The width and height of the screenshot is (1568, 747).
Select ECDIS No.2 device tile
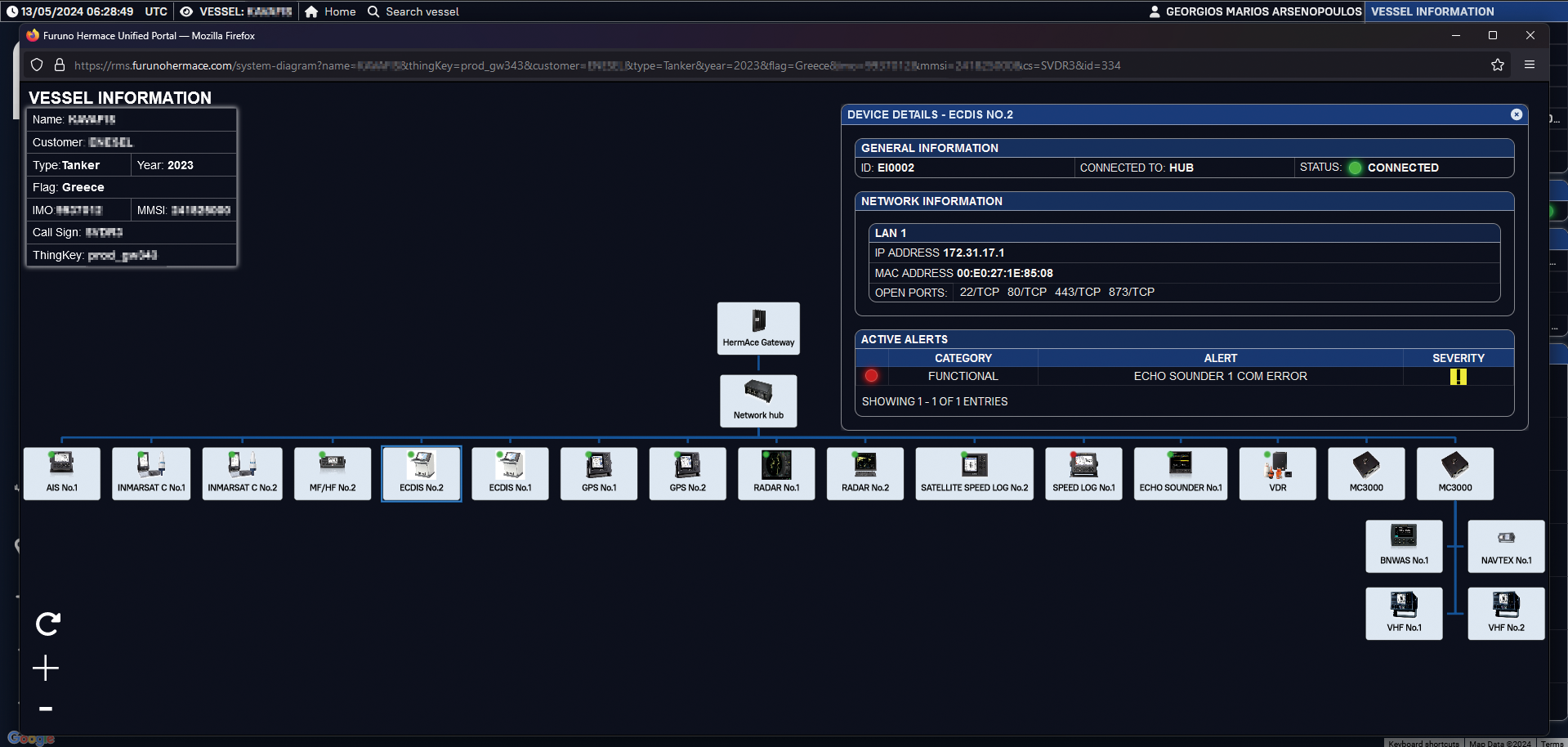click(x=422, y=473)
